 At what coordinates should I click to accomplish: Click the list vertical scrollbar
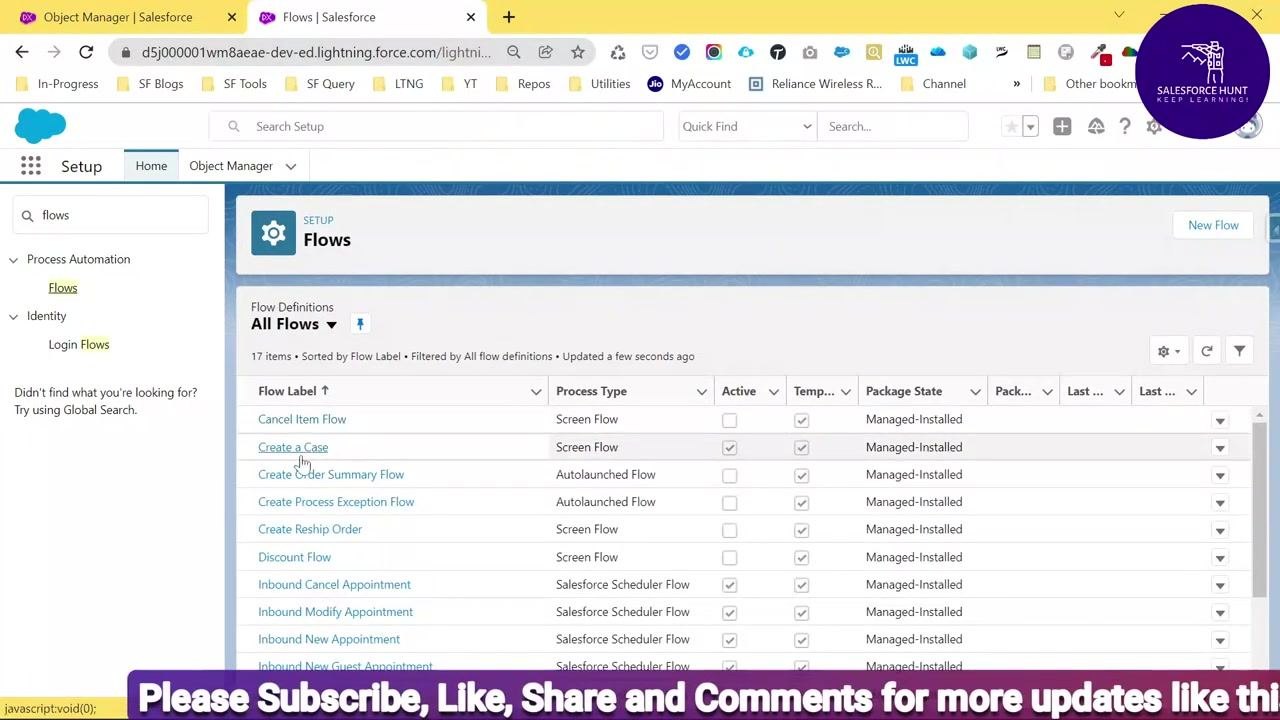tap(1260, 510)
